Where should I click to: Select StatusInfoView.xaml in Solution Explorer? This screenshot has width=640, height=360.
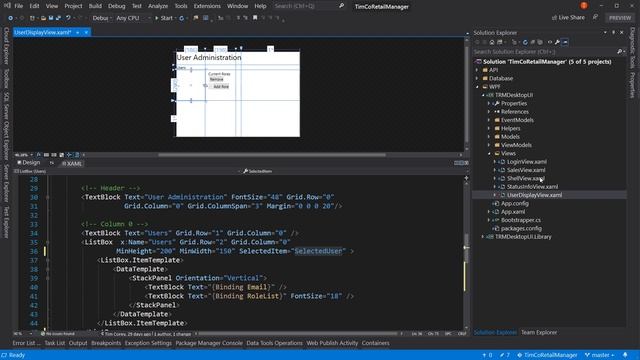click(532, 187)
